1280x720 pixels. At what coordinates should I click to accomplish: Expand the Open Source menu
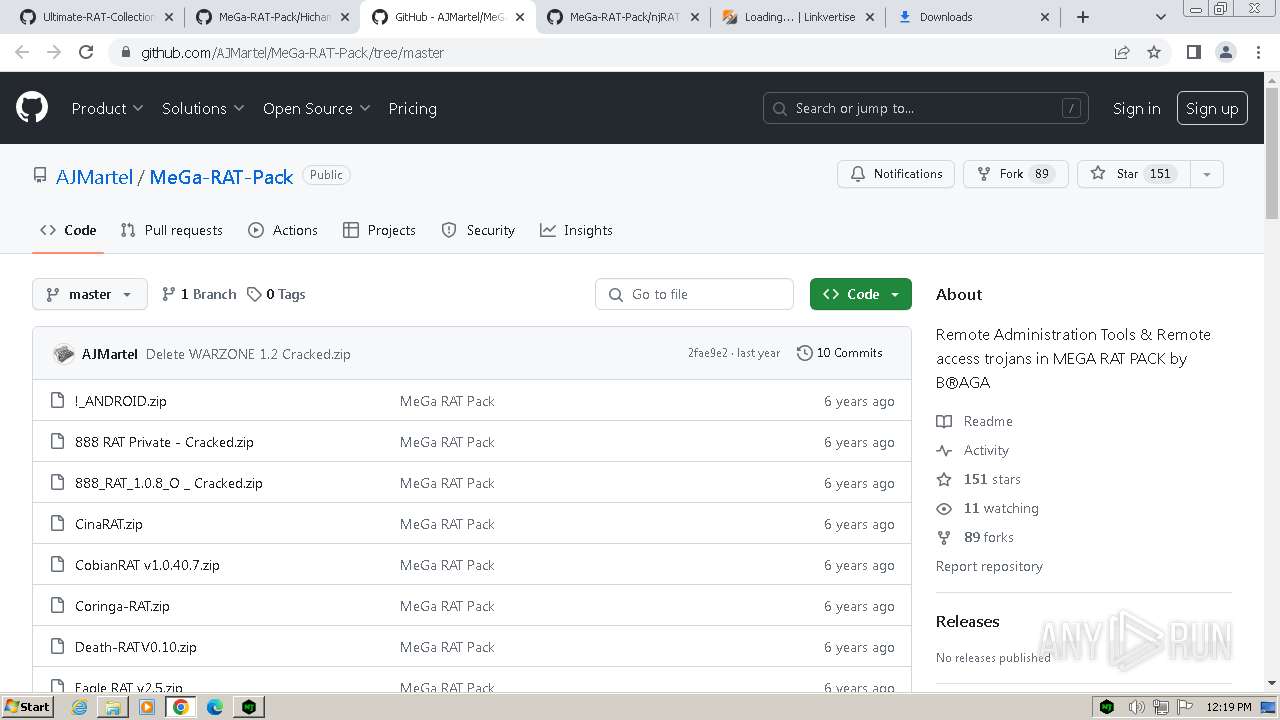pyautogui.click(x=316, y=108)
